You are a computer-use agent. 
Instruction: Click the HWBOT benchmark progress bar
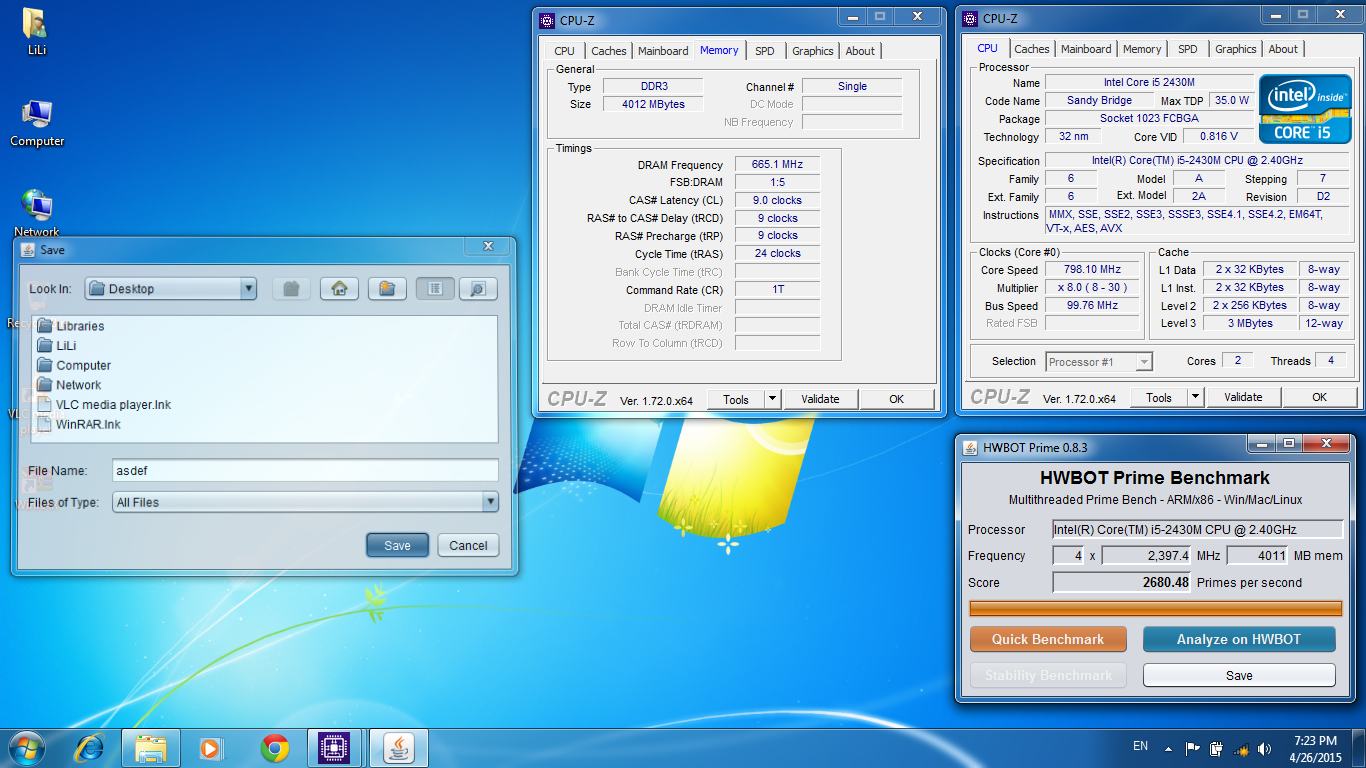[1156, 608]
